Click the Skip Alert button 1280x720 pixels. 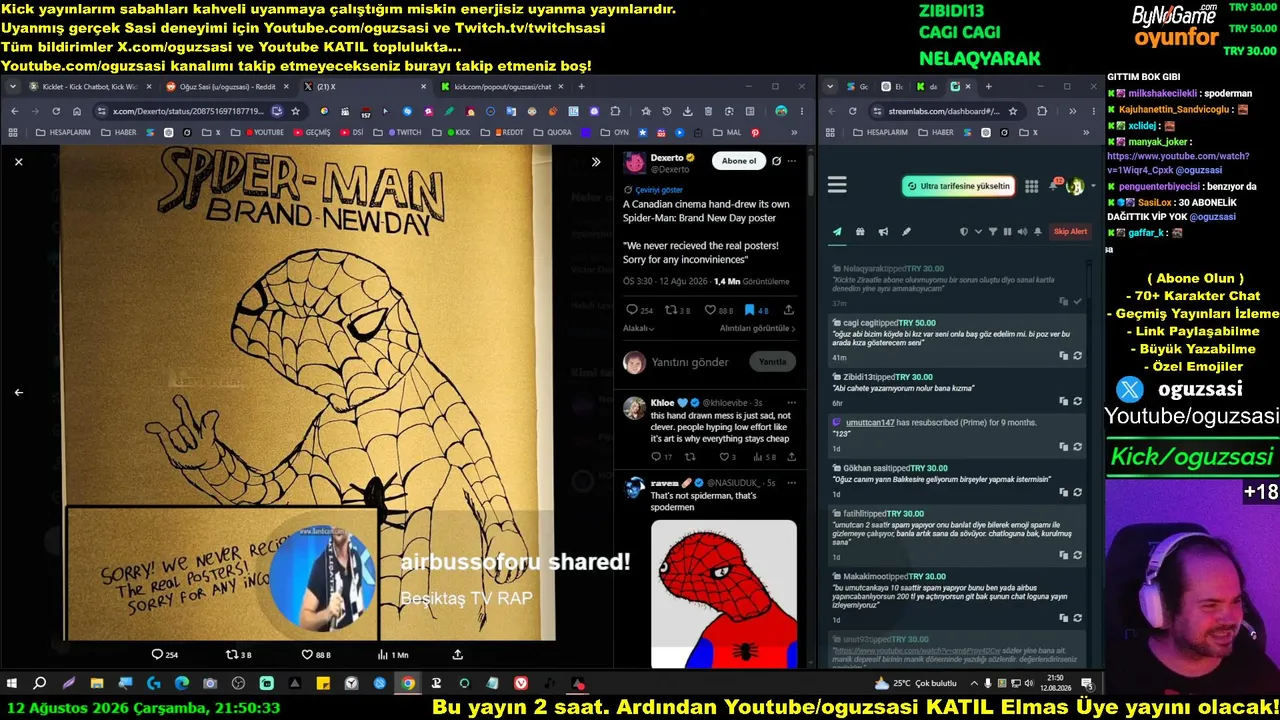(1070, 232)
